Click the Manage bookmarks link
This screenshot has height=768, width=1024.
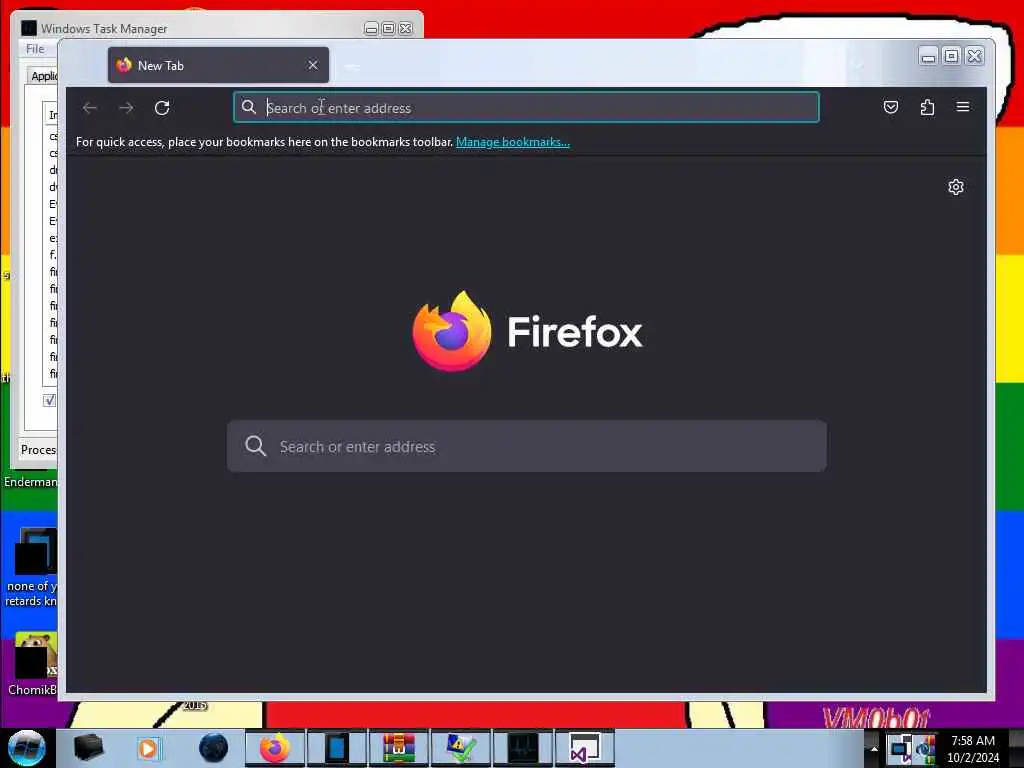513,142
